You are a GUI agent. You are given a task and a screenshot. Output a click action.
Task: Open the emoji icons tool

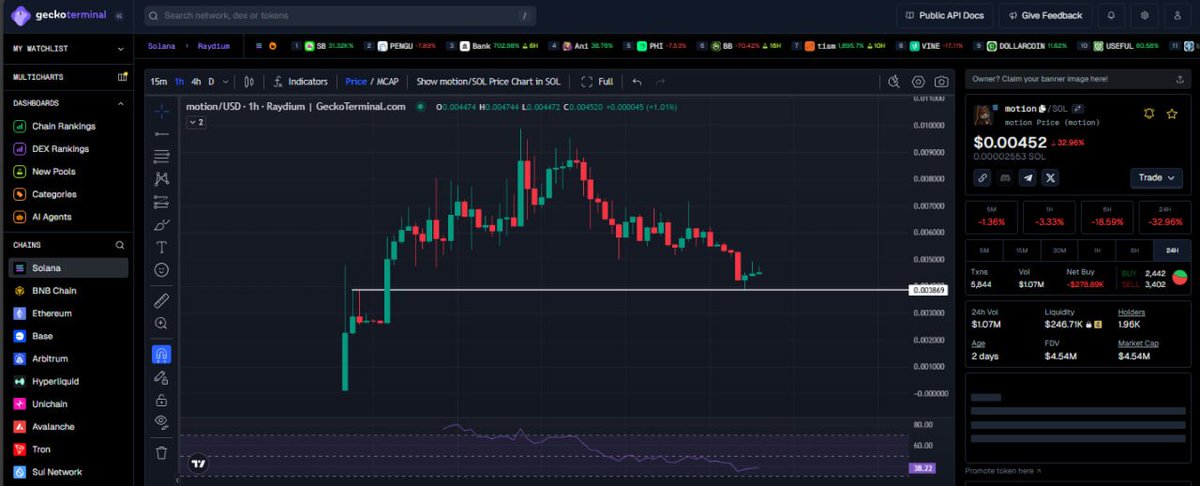click(x=162, y=270)
